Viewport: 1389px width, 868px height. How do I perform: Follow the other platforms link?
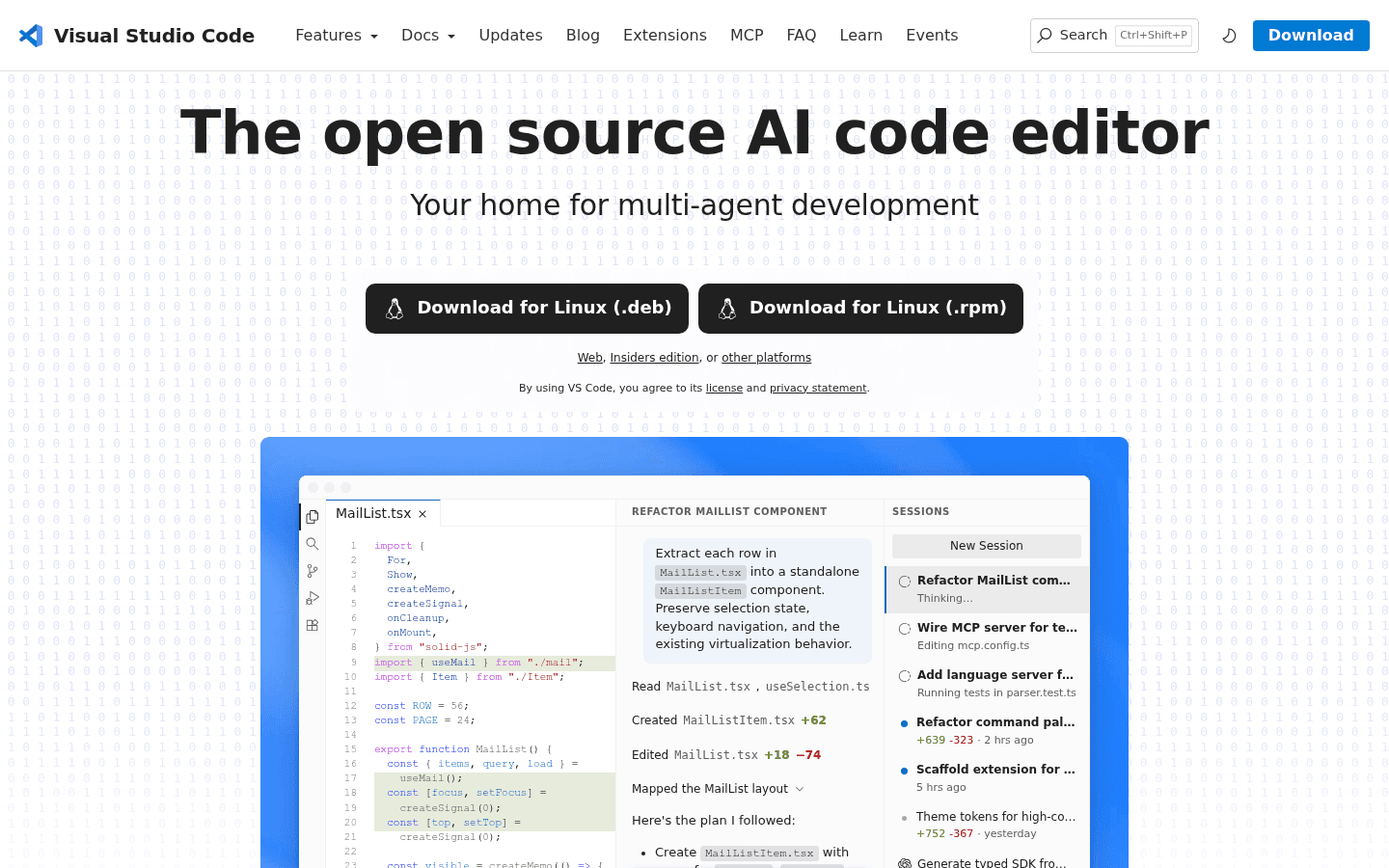(x=766, y=358)
